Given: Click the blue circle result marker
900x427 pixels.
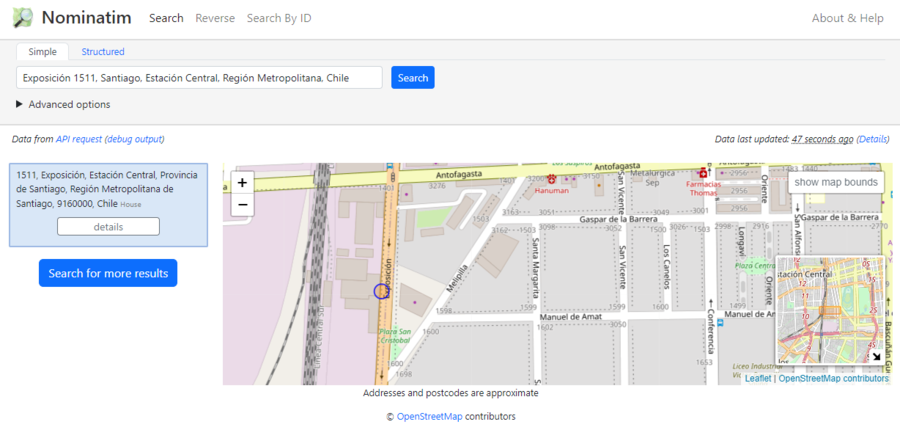Looking at the screenshot, I should 382,292.
